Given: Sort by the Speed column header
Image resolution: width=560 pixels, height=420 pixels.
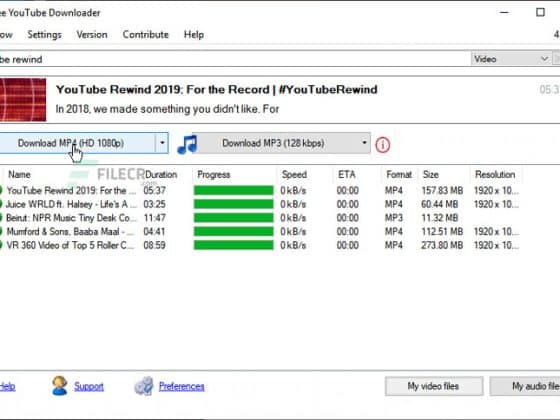Looking at the screenshot, I should pos(294,175).
